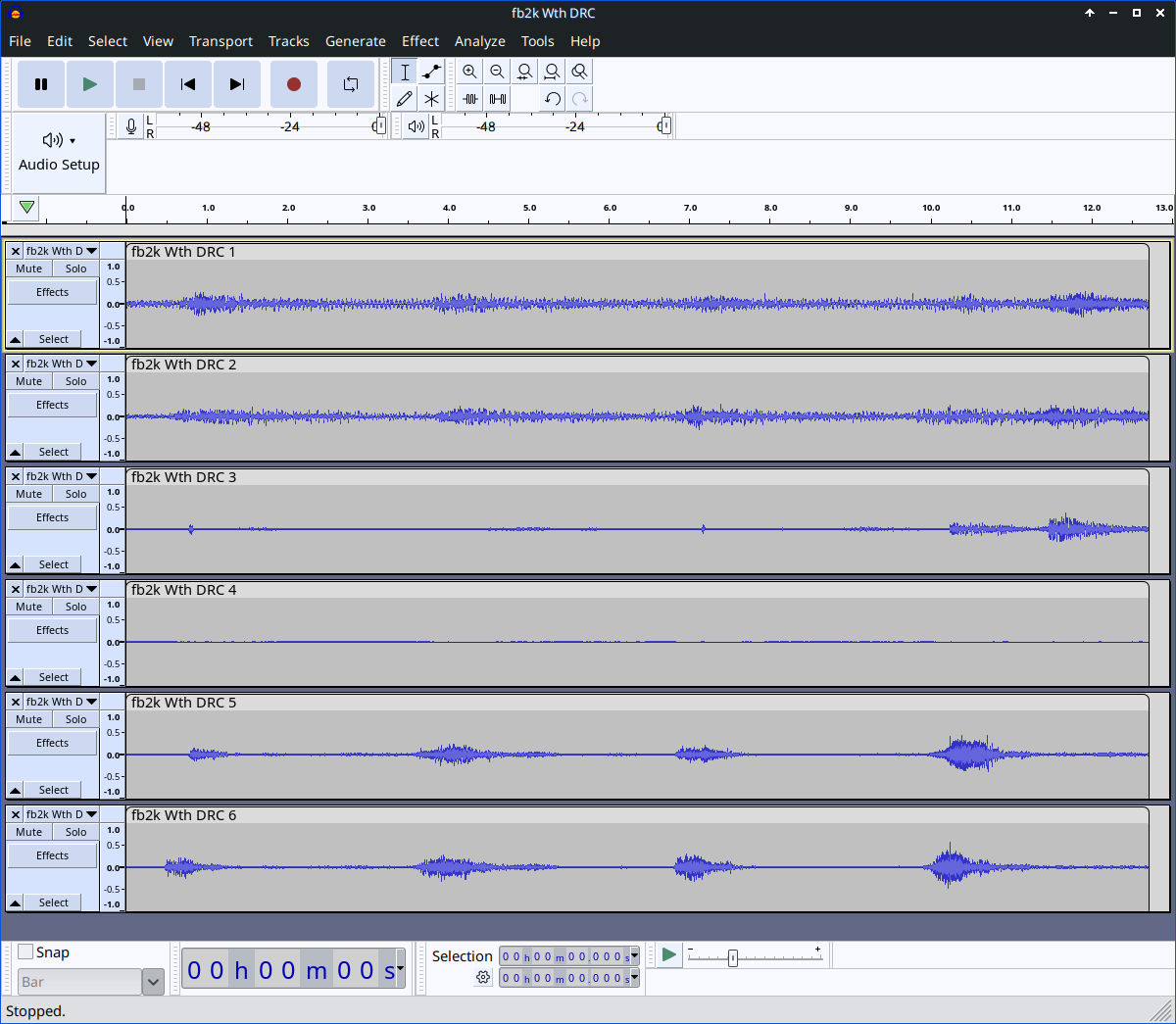This screenshot has width=1176, height=1024.
Task: Open Effects for track 3
Action: (53, 517)
